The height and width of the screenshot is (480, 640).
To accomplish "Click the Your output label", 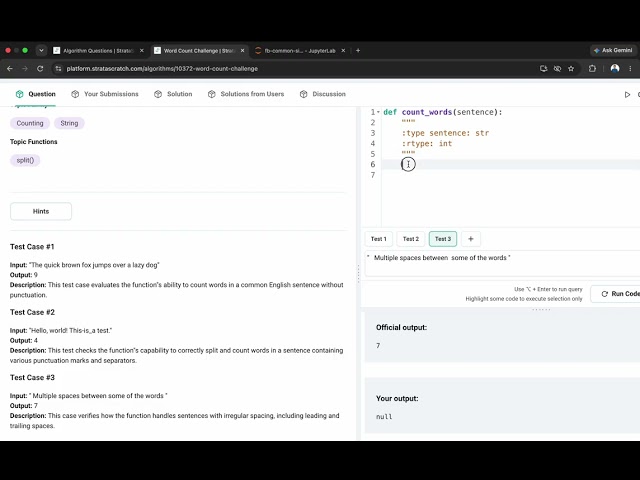I will click(397, 398).
